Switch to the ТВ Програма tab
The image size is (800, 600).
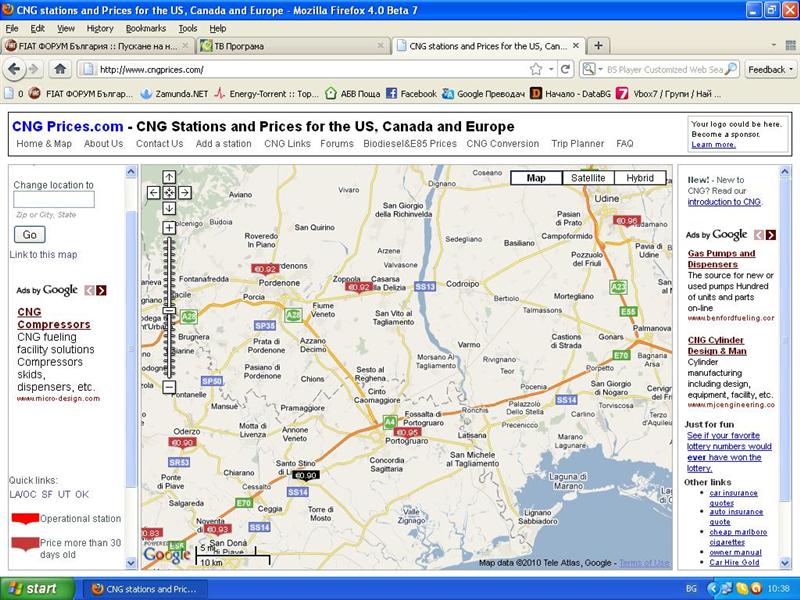click(x=290, y=46)
